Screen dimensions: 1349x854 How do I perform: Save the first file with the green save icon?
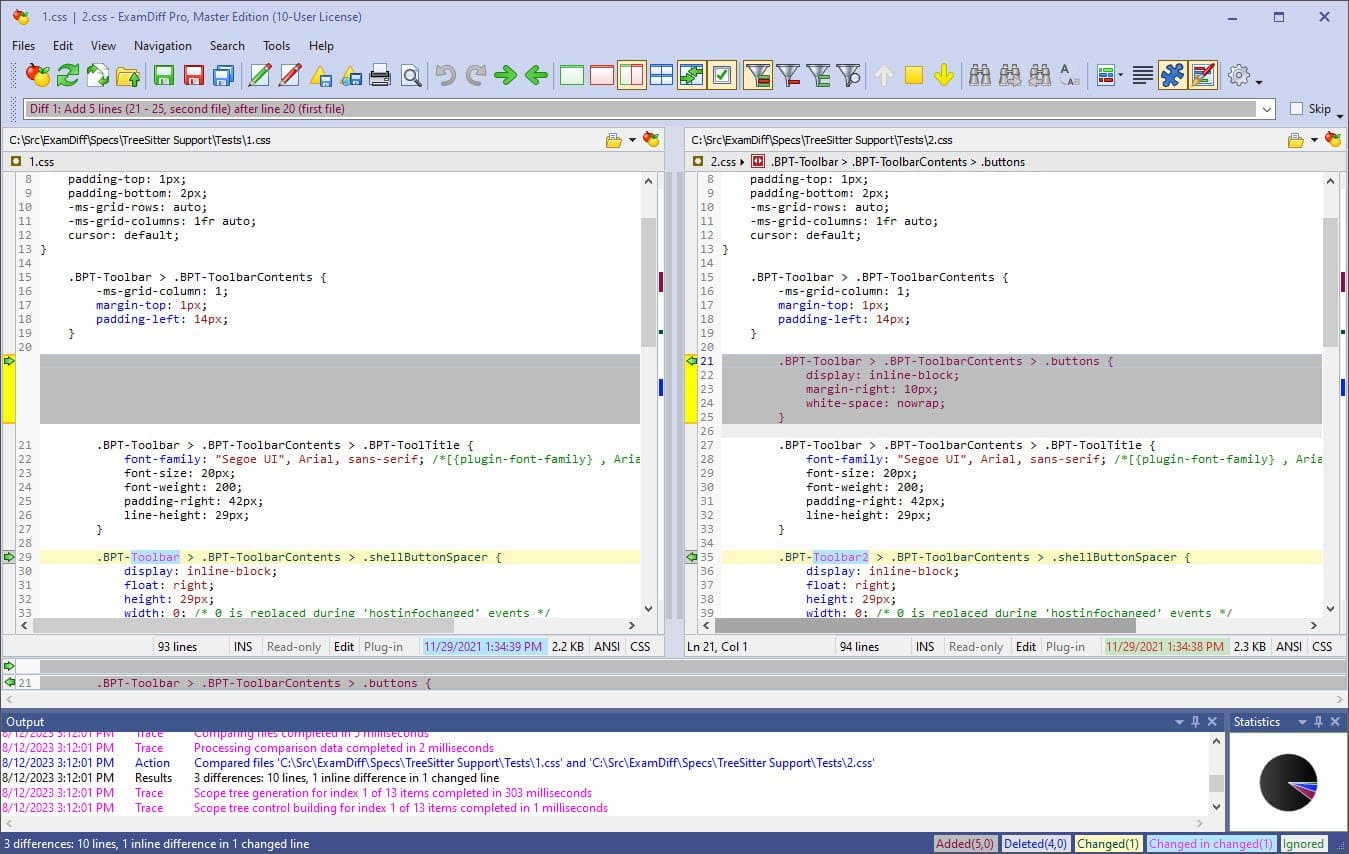click(163, 74)
